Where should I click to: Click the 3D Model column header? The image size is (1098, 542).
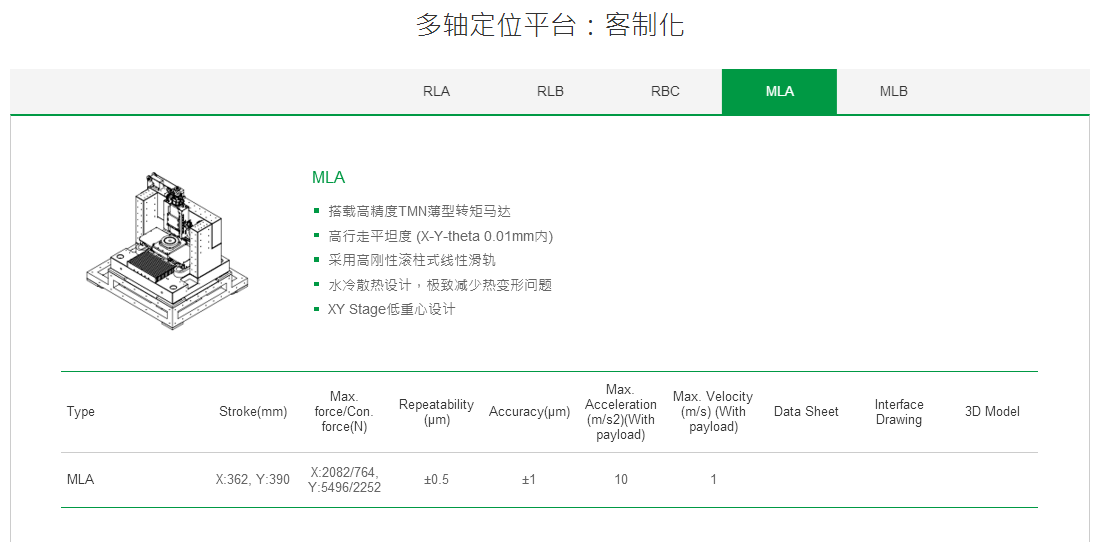click(992, 412)
